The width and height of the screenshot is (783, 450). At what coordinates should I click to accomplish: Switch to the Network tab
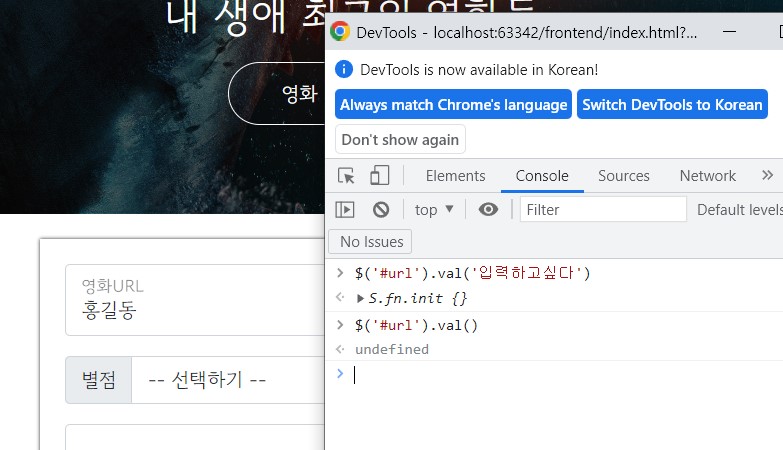(x=708, y=176)
